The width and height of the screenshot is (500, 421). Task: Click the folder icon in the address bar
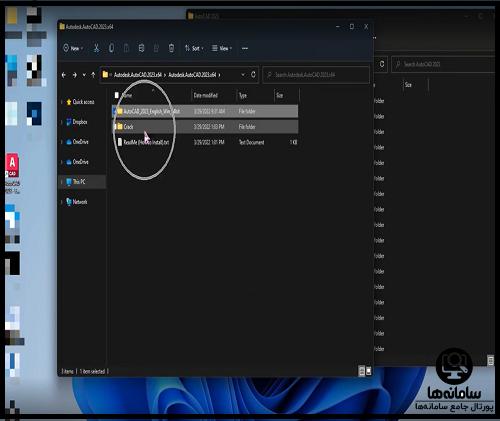(x=105, y=74)
